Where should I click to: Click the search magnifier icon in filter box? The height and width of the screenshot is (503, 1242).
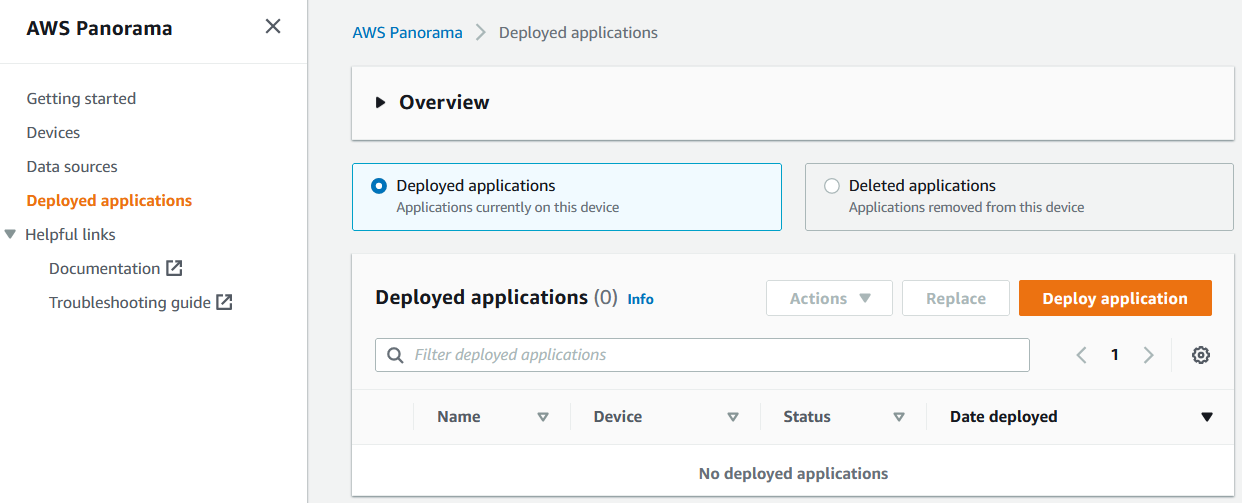click(395, 355)
